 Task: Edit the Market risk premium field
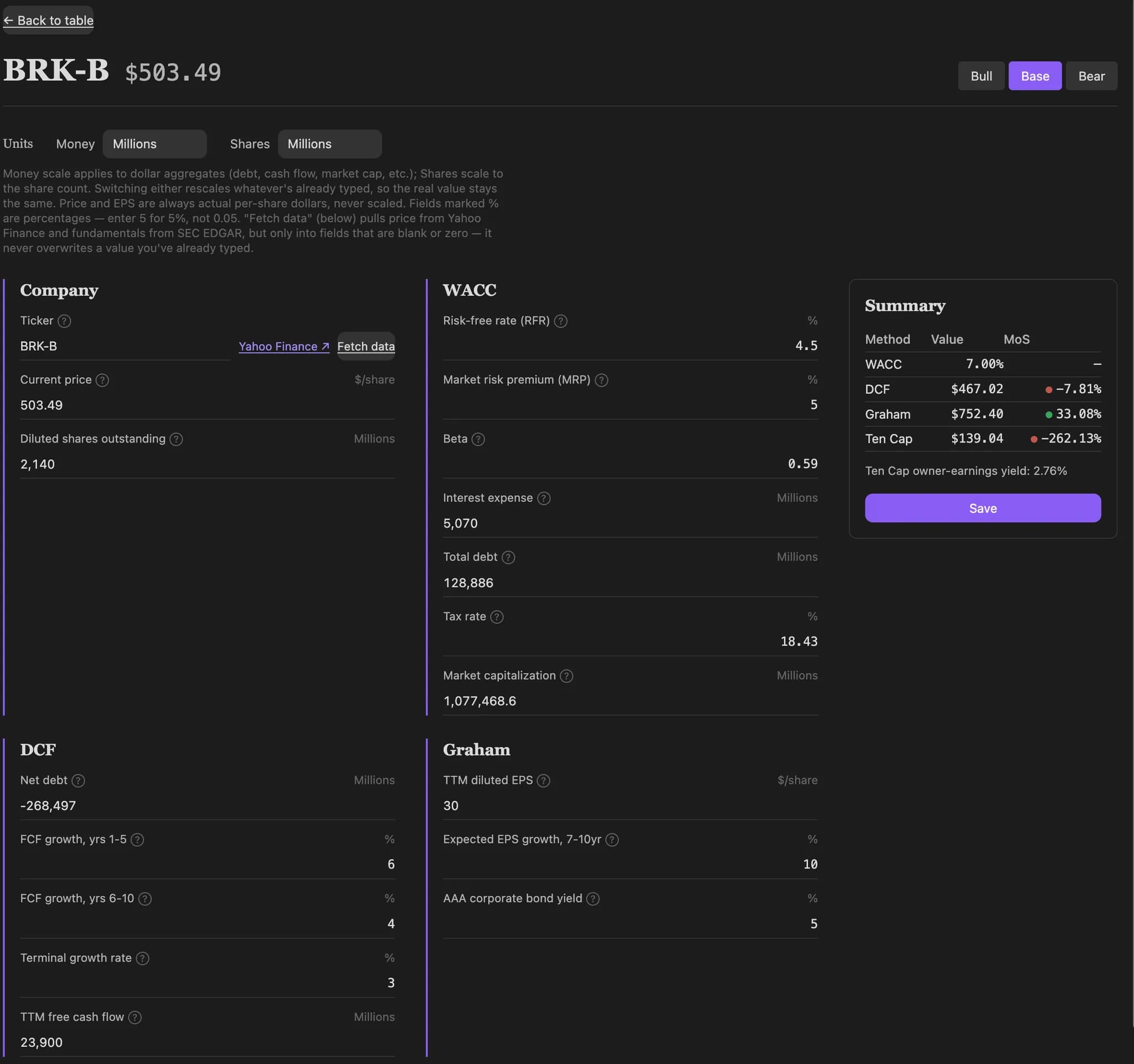point(630,405)
